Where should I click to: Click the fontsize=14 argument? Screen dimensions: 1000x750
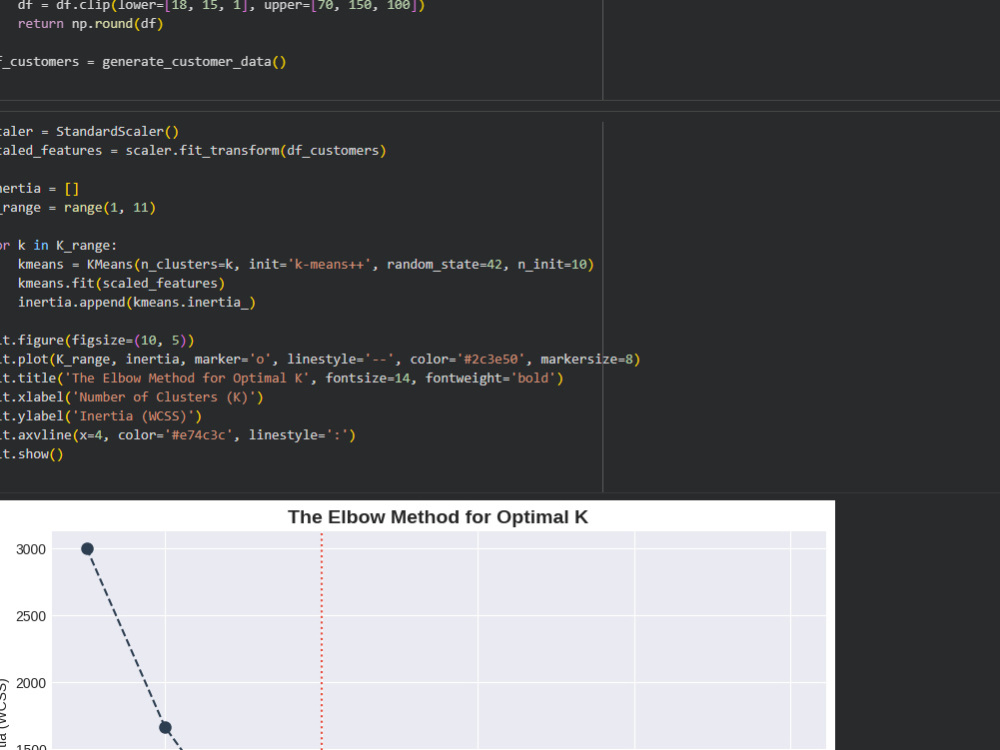[367, 378]
